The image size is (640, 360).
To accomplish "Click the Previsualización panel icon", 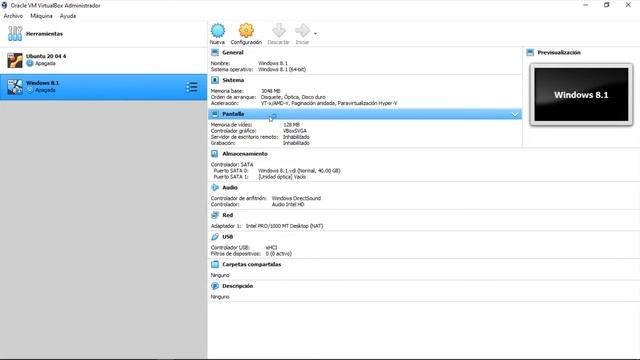I will click(530, 53).
